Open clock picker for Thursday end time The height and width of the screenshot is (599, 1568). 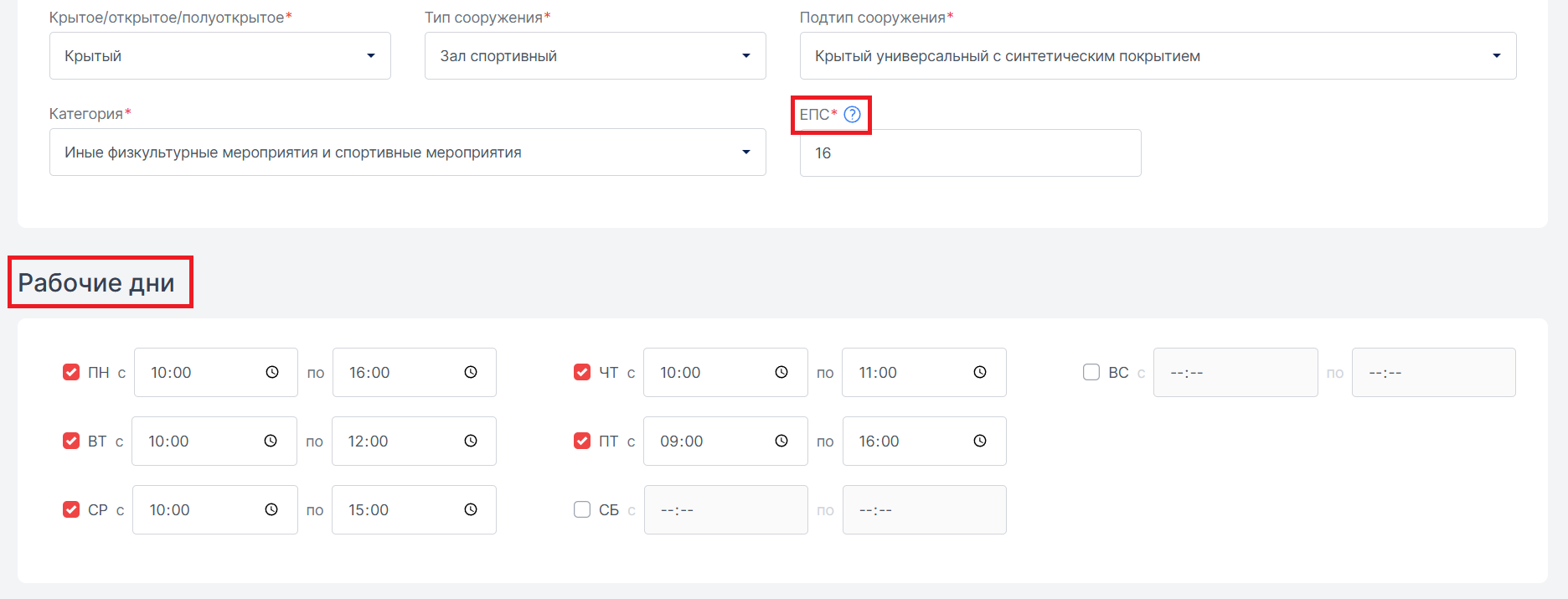click(980, 373)
